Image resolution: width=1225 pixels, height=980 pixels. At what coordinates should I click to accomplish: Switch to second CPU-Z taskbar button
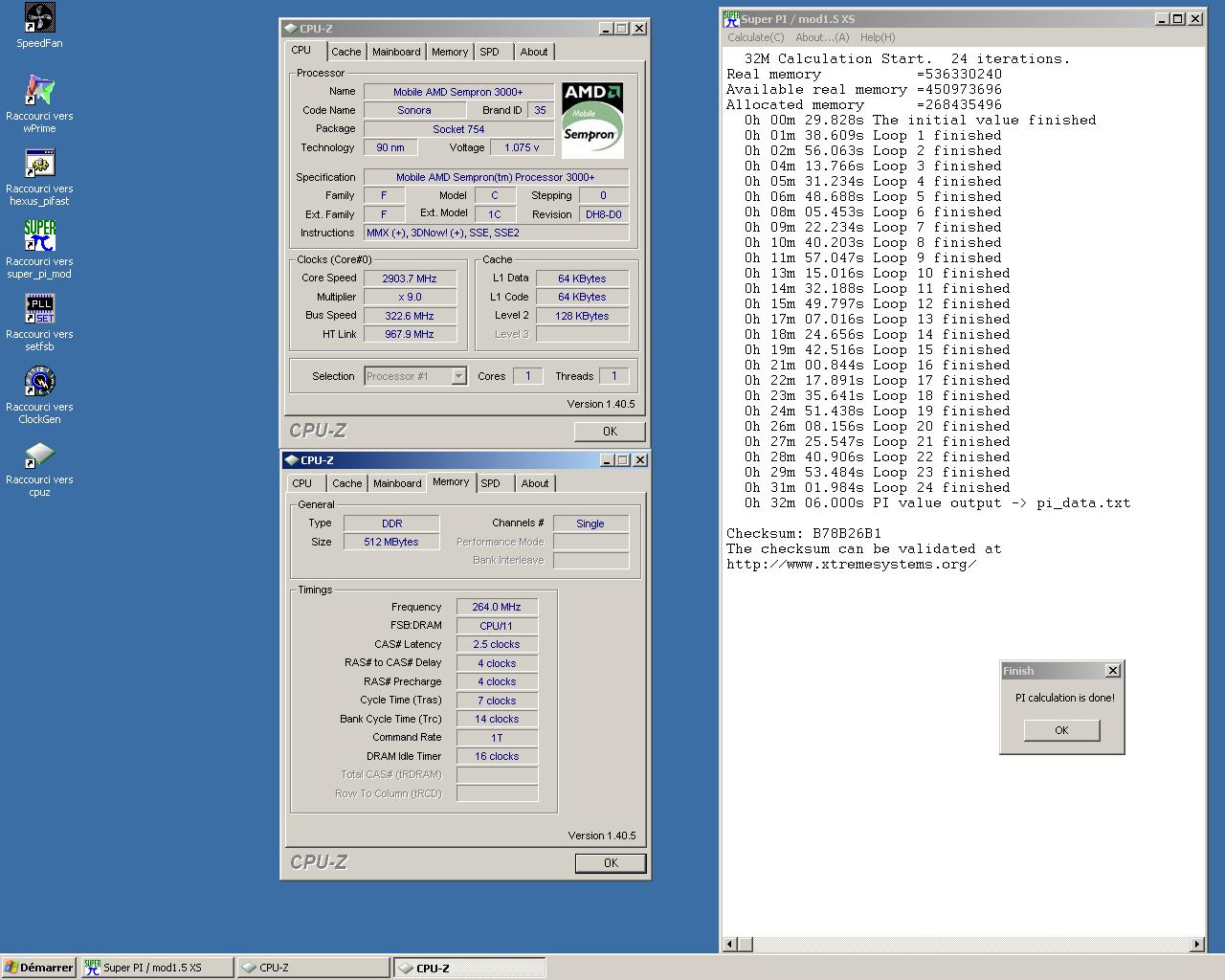(470, 968)
